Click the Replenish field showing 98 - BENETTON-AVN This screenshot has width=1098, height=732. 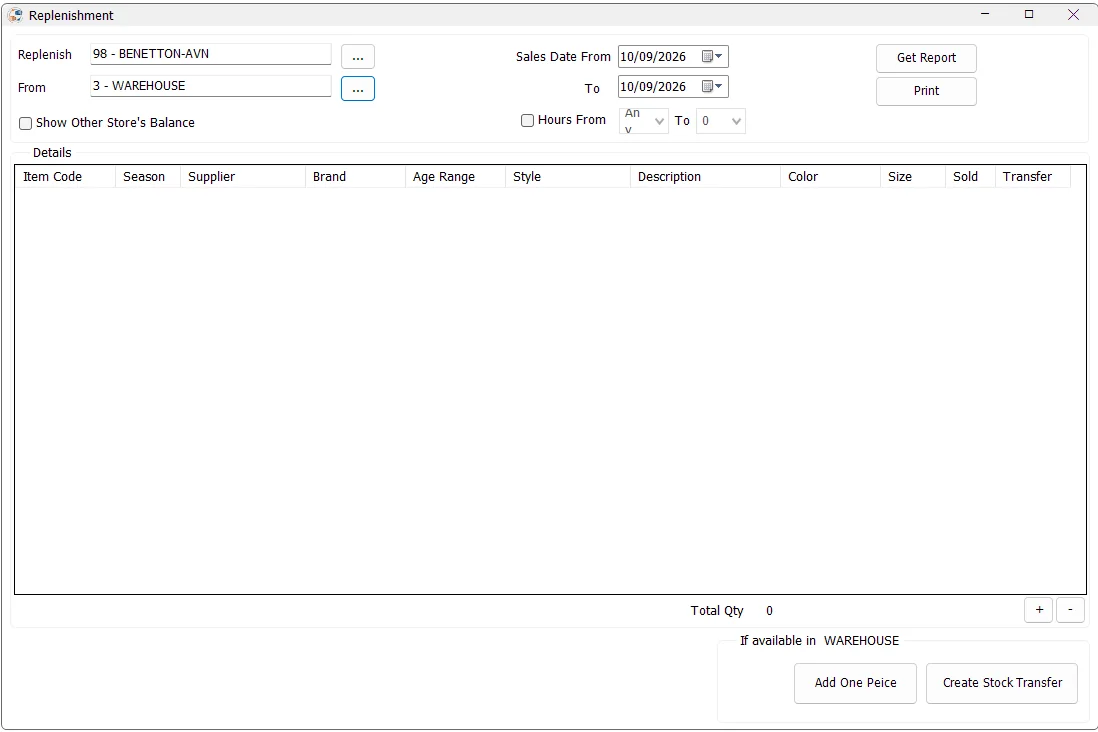tap(211, 54)
